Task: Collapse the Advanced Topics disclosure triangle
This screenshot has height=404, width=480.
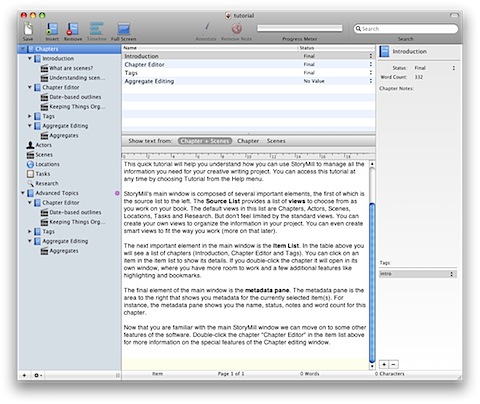Action: [x=23, y=193]
